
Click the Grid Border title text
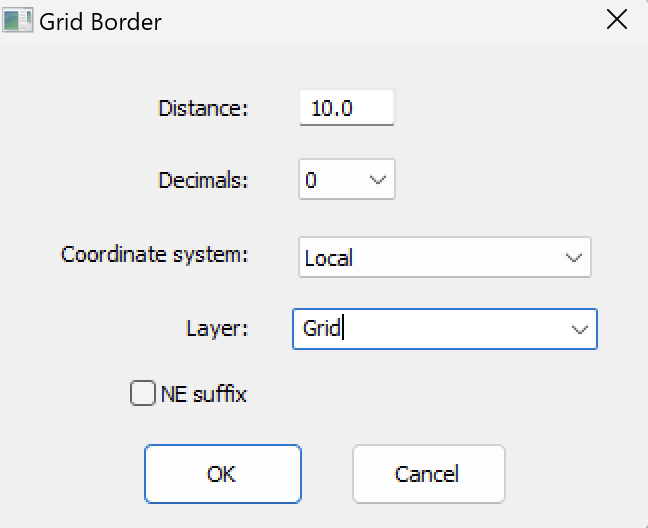(100, 21)
